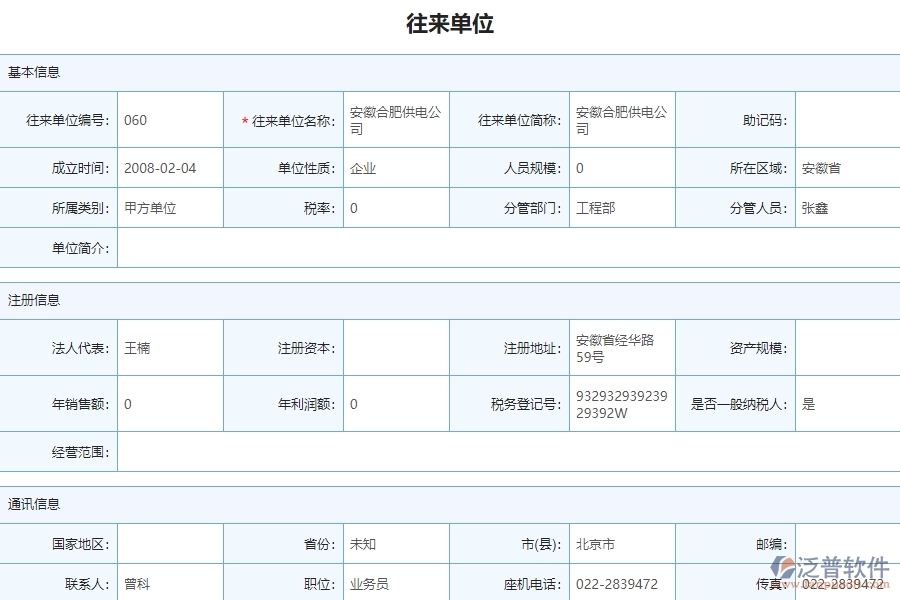Click the 分管人员 field showing 张鑫
The image size is (900, 600).
pyautogui.click(x=847, y=208)
